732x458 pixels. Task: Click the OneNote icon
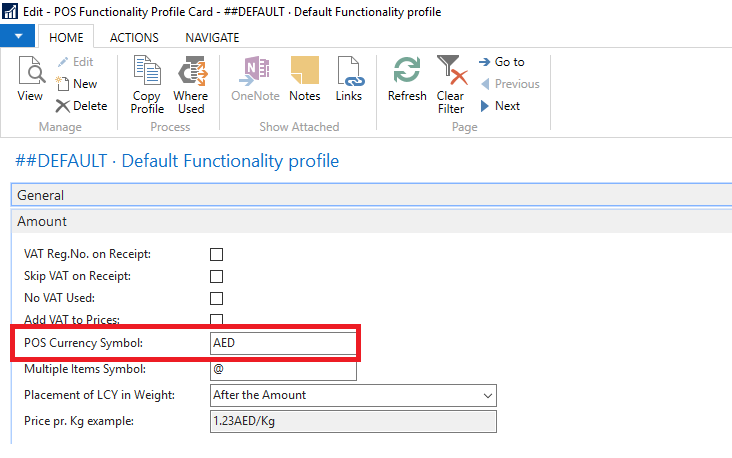pos(255,71)
